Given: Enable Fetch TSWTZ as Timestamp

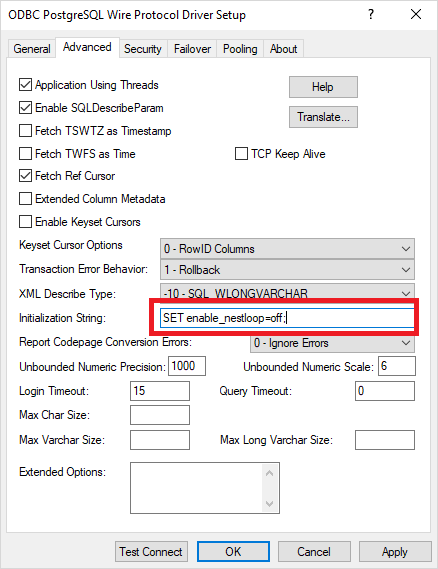Looking at the screenshot, I should pyautogui.click(x=25, y=131).
